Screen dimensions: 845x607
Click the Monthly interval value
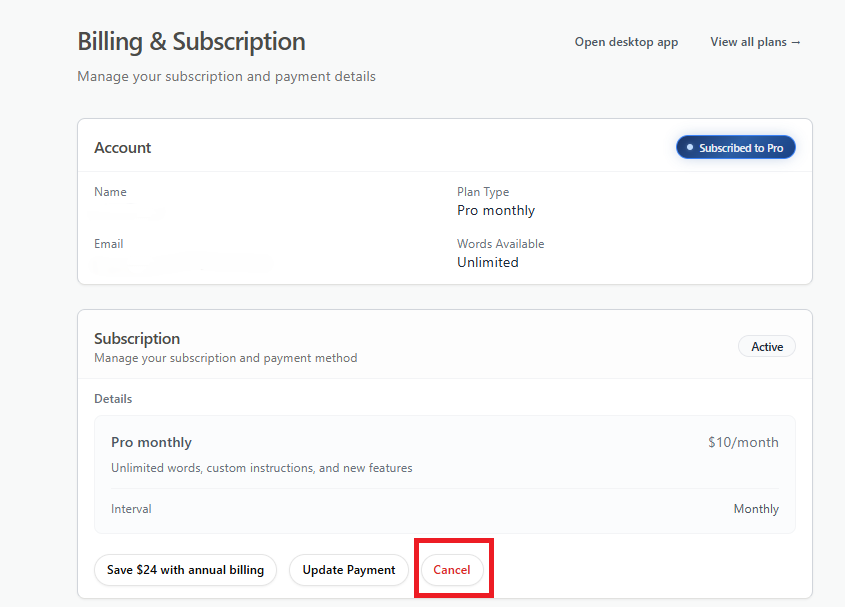click(756, 509)
